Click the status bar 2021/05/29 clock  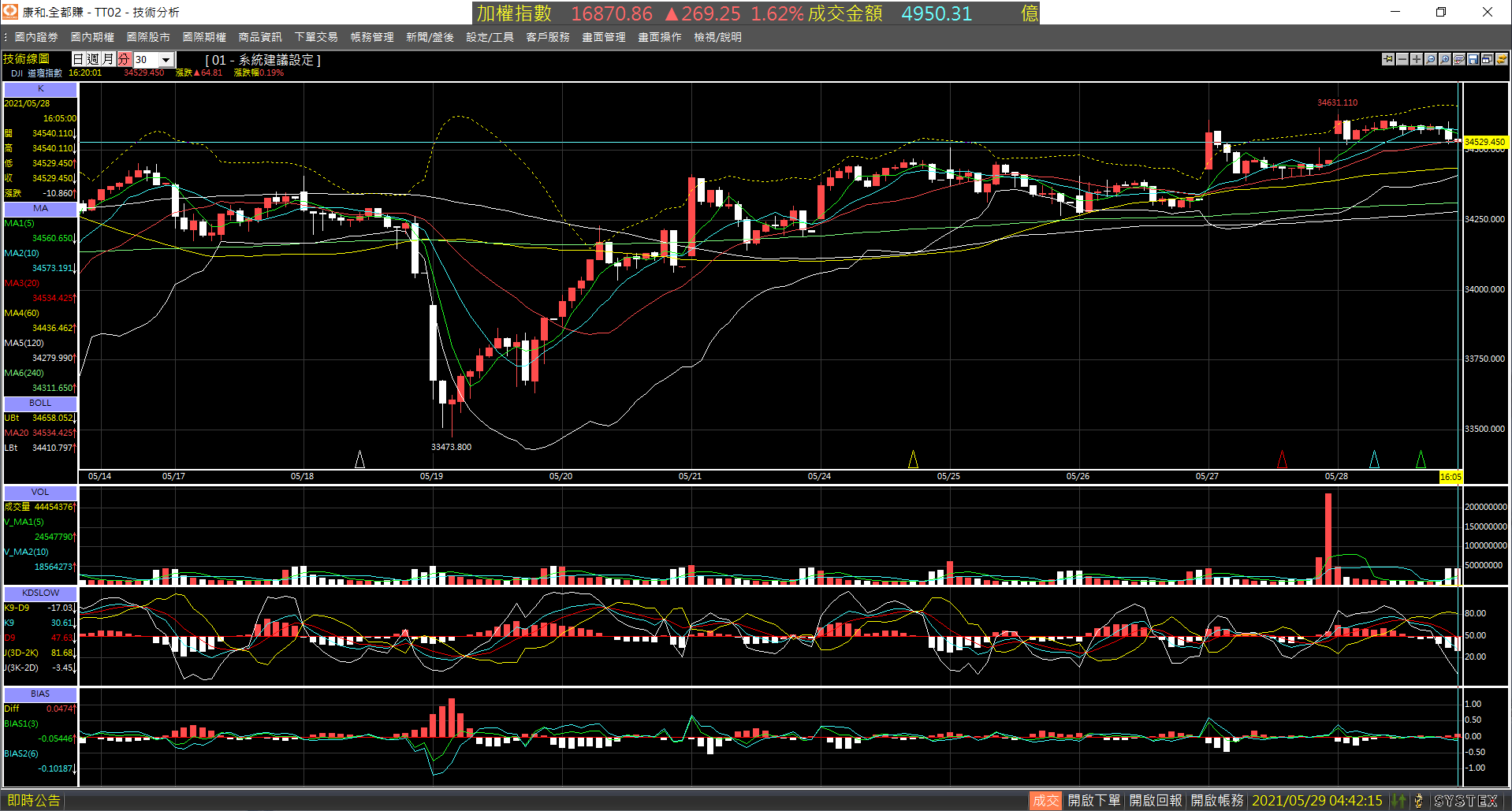pyautogui.click(x=1317, y=801)
